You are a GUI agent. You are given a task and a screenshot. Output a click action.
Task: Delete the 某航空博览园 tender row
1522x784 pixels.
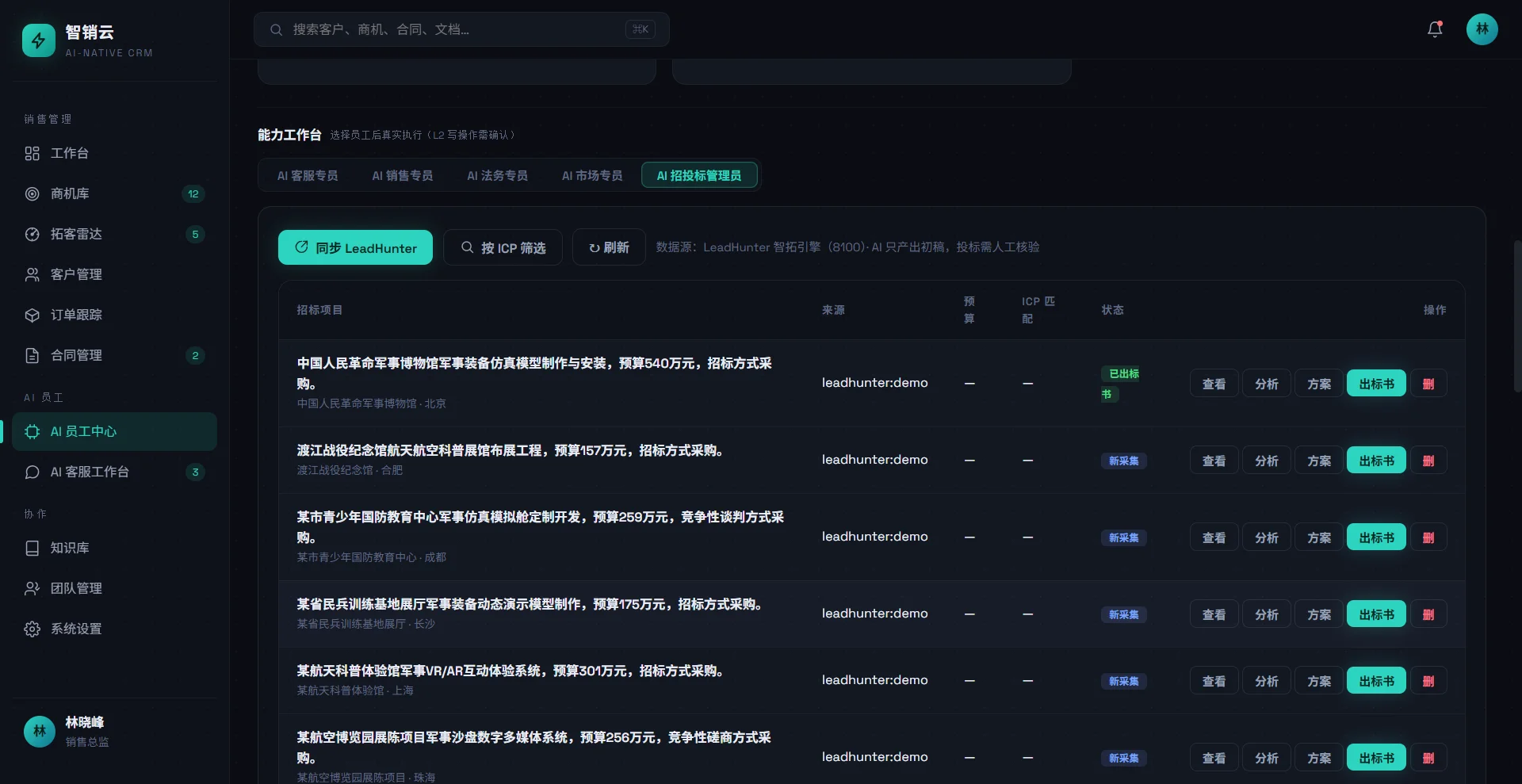pyautogui.click(x=1428, y=758)
